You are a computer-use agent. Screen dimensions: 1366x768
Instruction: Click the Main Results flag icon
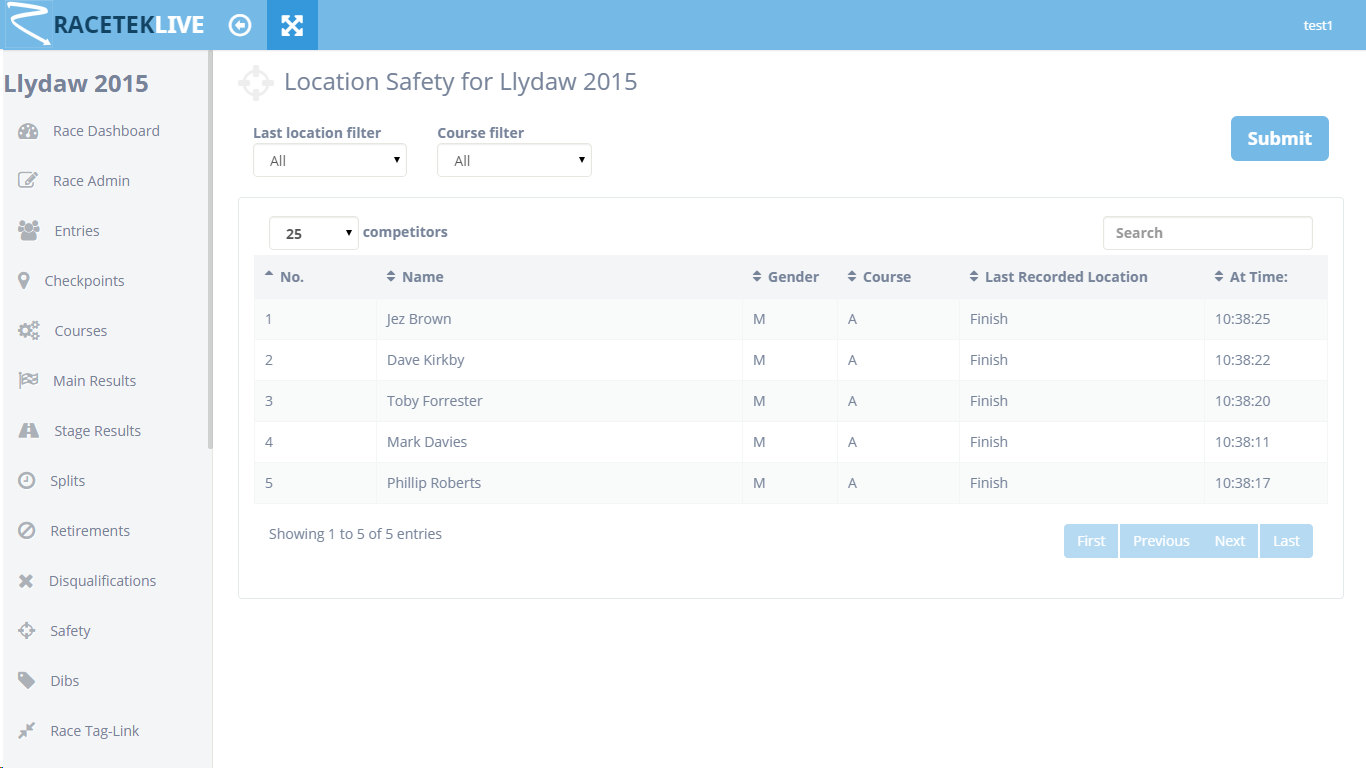28,381
